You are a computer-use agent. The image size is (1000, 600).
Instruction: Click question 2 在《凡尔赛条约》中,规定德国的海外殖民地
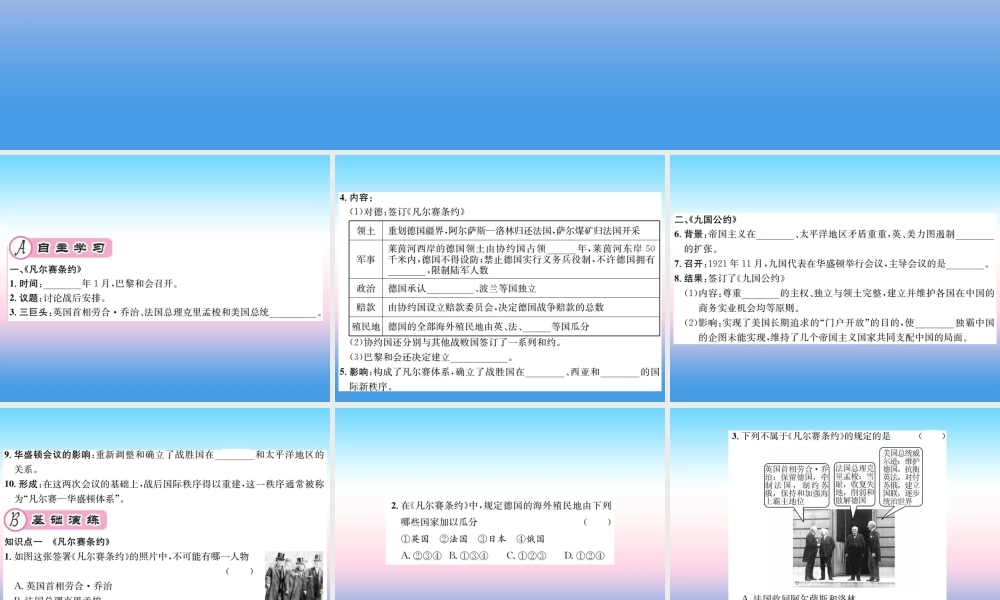click(501, 513)
